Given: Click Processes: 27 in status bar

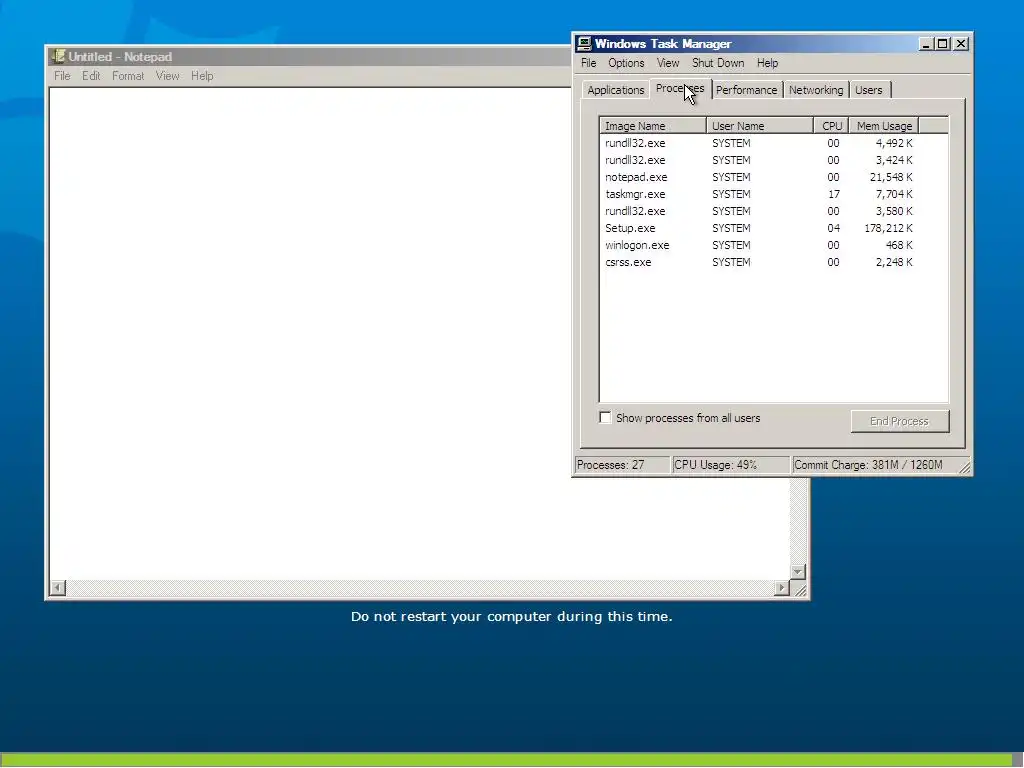Looking at the screenshot, I should coord(621,465).
